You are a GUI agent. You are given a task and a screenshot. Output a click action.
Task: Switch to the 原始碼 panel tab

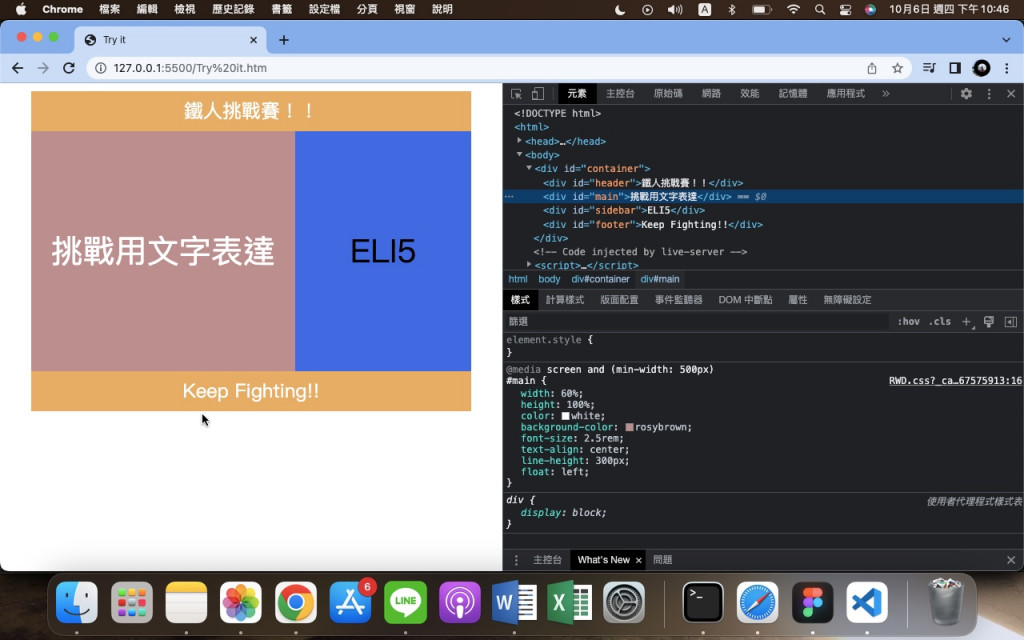[667, 93]
